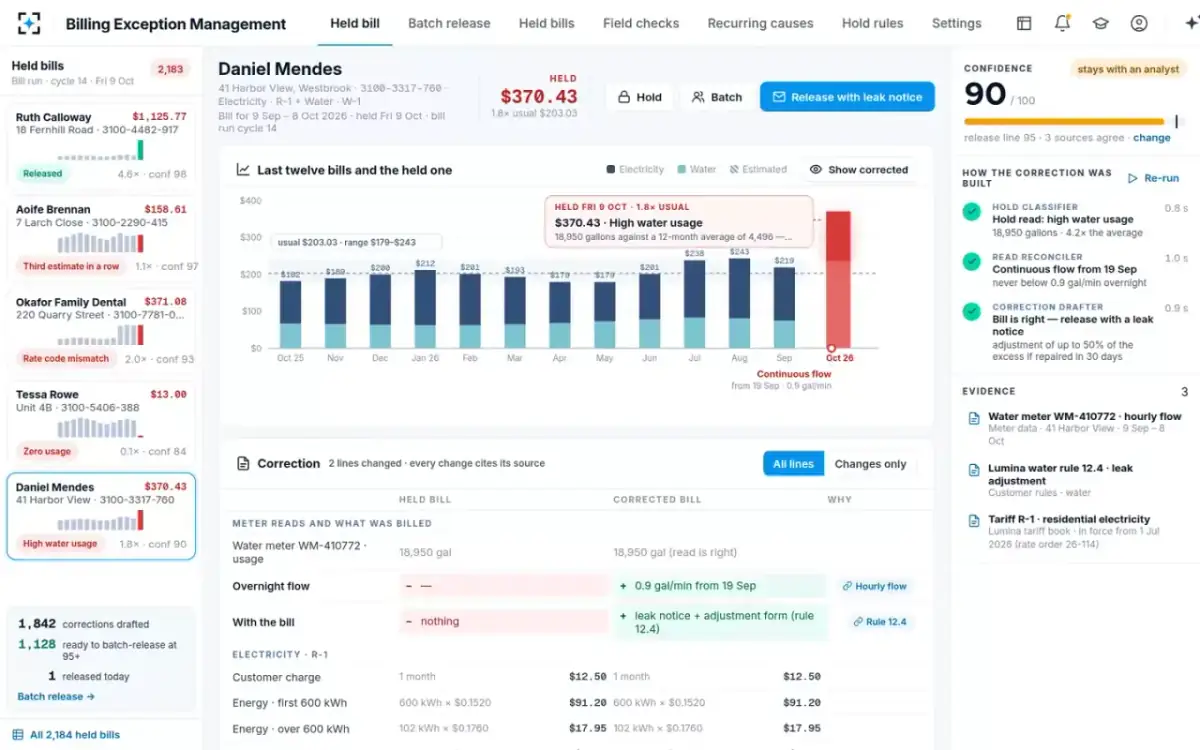The height and width of the screenshot is (750, 1200).
Task: Click the 2,183 held bills count badge
Action: point(170,69)
